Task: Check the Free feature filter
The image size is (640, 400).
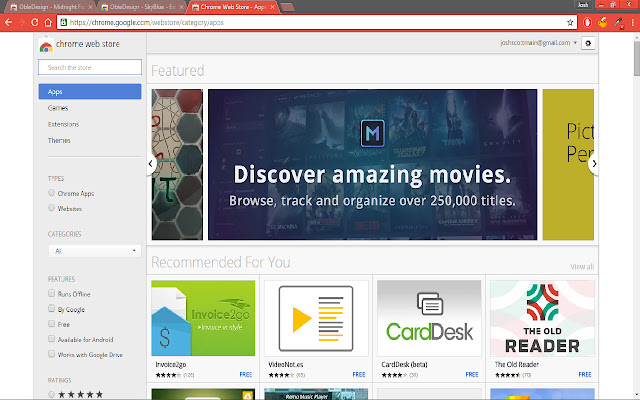Action: point(52,325)
